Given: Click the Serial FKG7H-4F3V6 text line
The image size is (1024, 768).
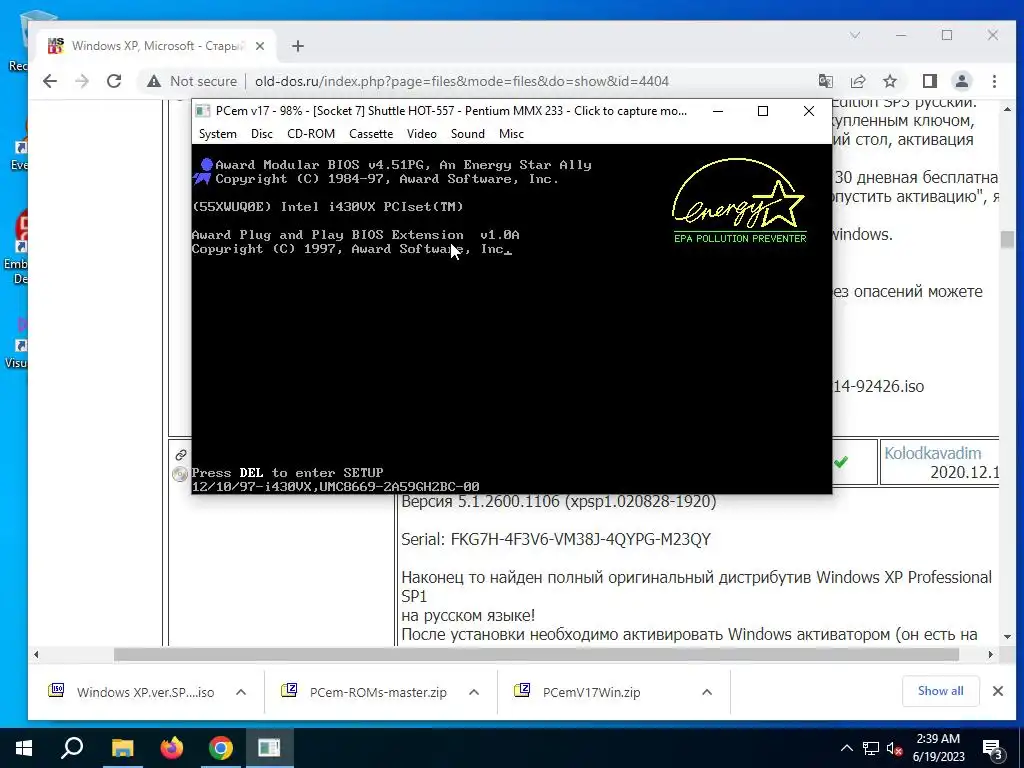Looking at the screenshot, I should tap(556, 539).
